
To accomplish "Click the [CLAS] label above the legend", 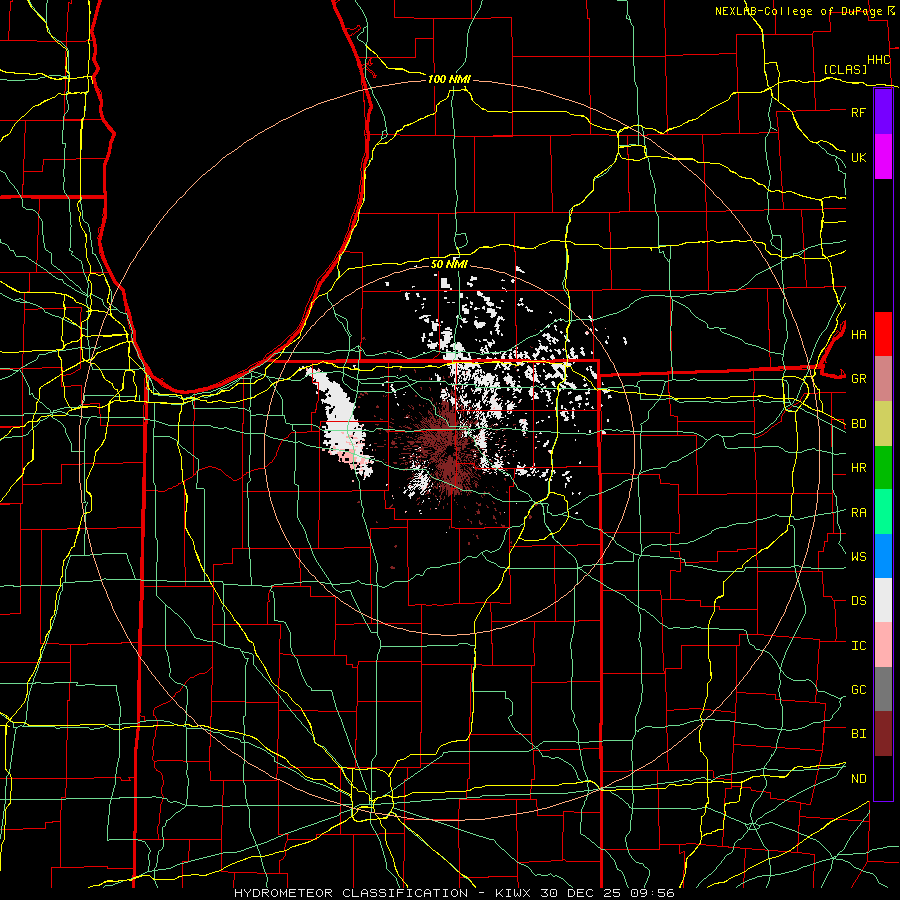I will click(x=845, y=69).
